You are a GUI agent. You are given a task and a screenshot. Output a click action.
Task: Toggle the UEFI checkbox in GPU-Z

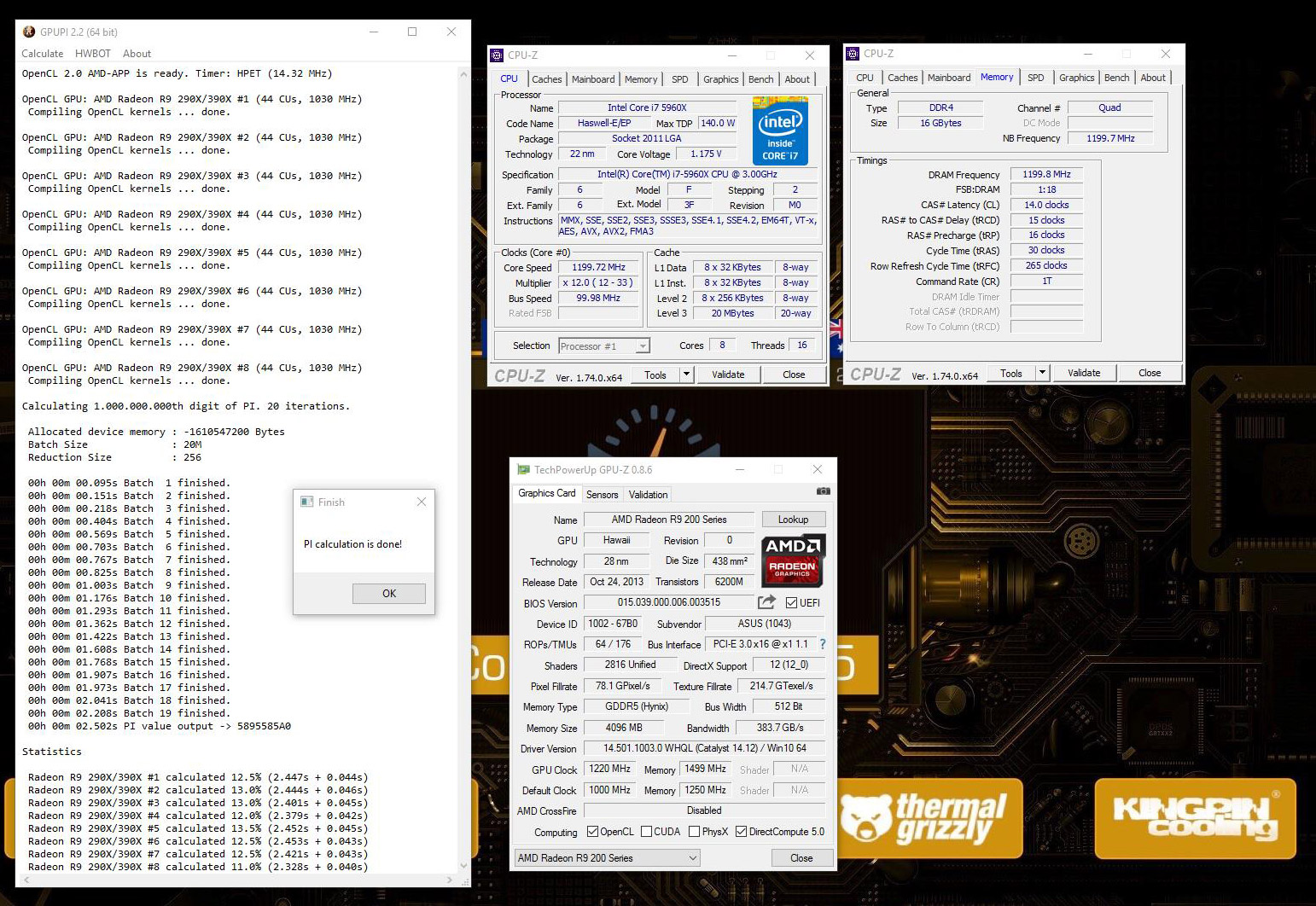[x=791, y=603]
